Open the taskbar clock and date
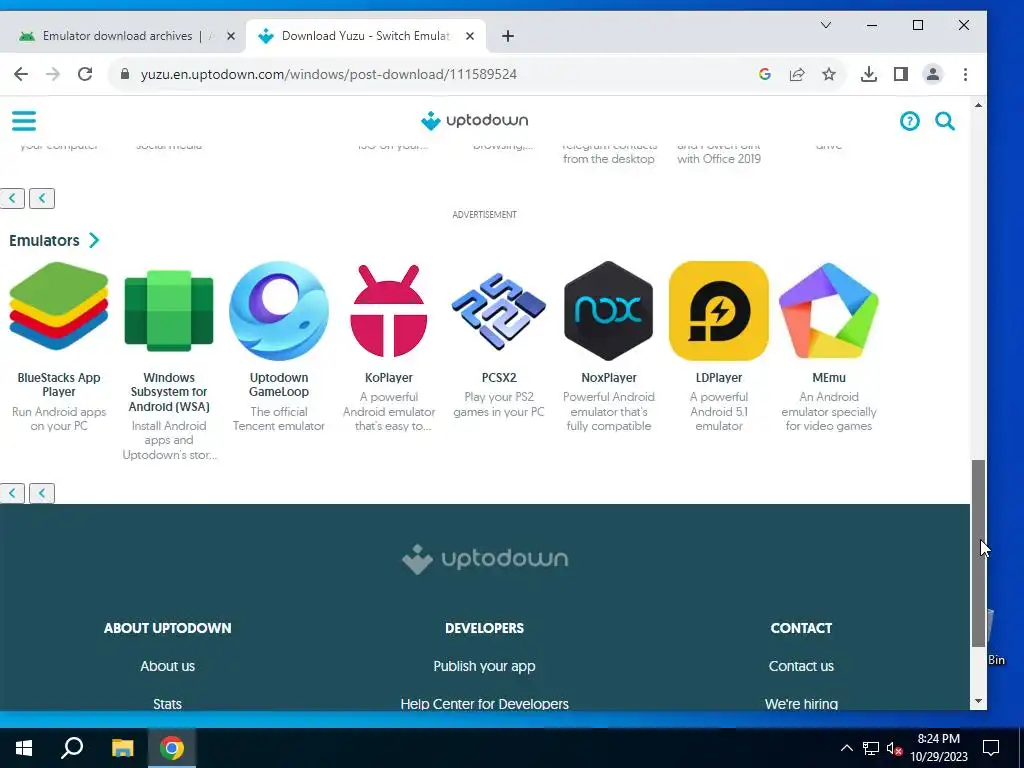Screen dimensions: 1024x768 tap(938, 748)
